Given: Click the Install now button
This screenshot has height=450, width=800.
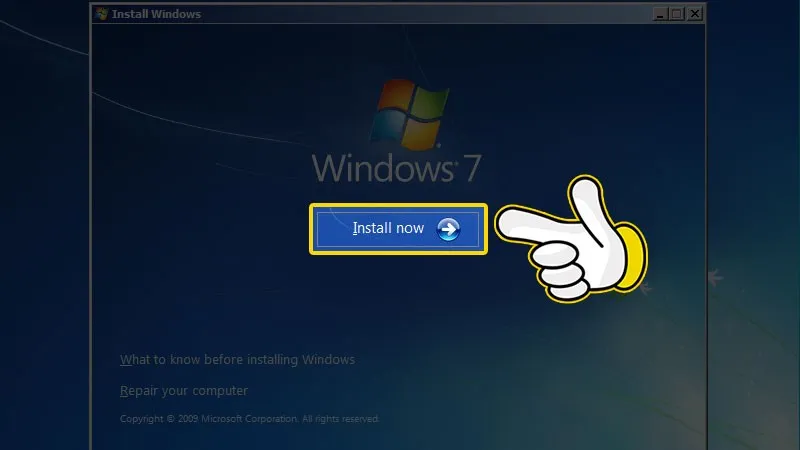Looking at the screenshot, I should pyautogui.click(x=398, y=229).
